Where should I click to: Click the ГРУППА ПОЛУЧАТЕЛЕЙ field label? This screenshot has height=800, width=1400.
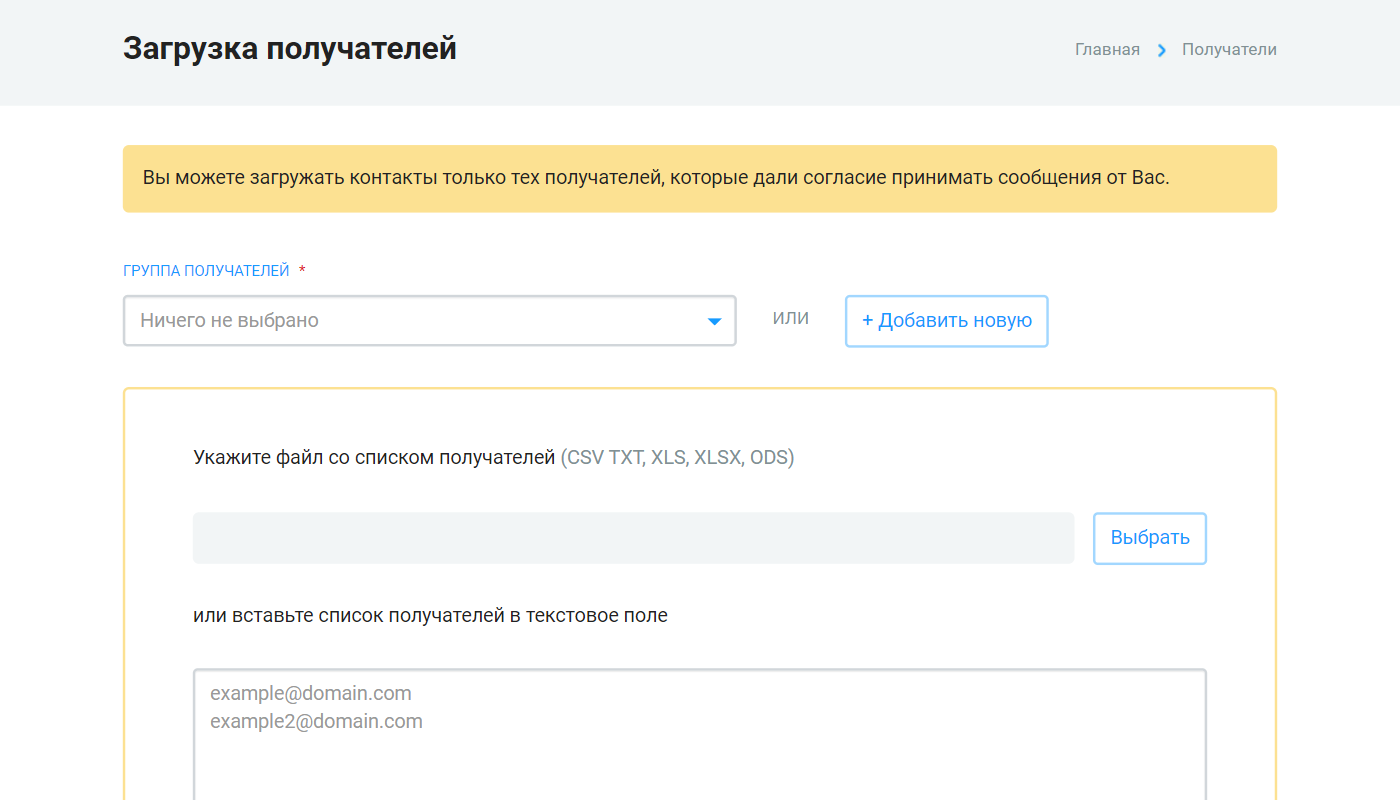(x=206, y=271)
